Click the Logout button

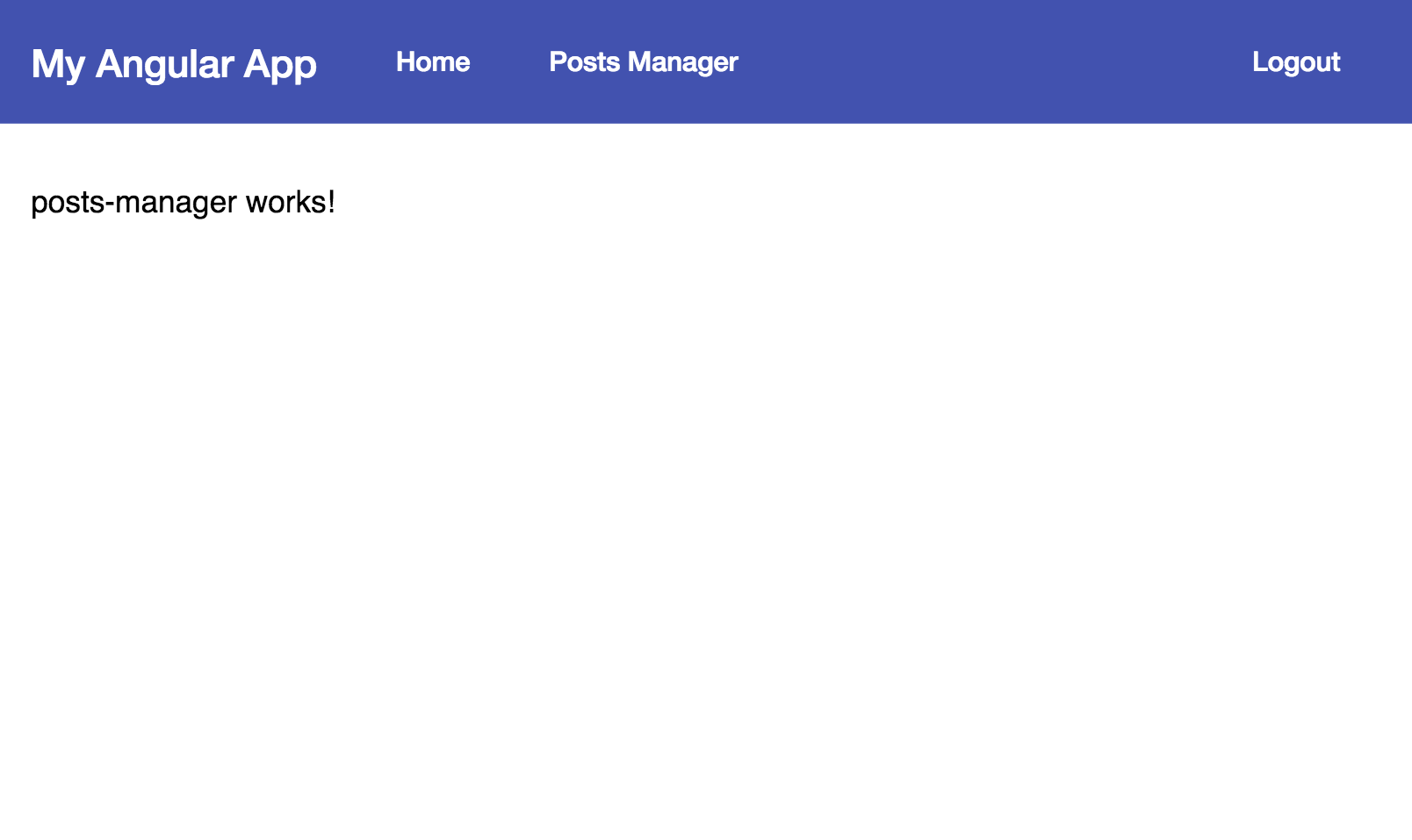(x=1295, y=62)
